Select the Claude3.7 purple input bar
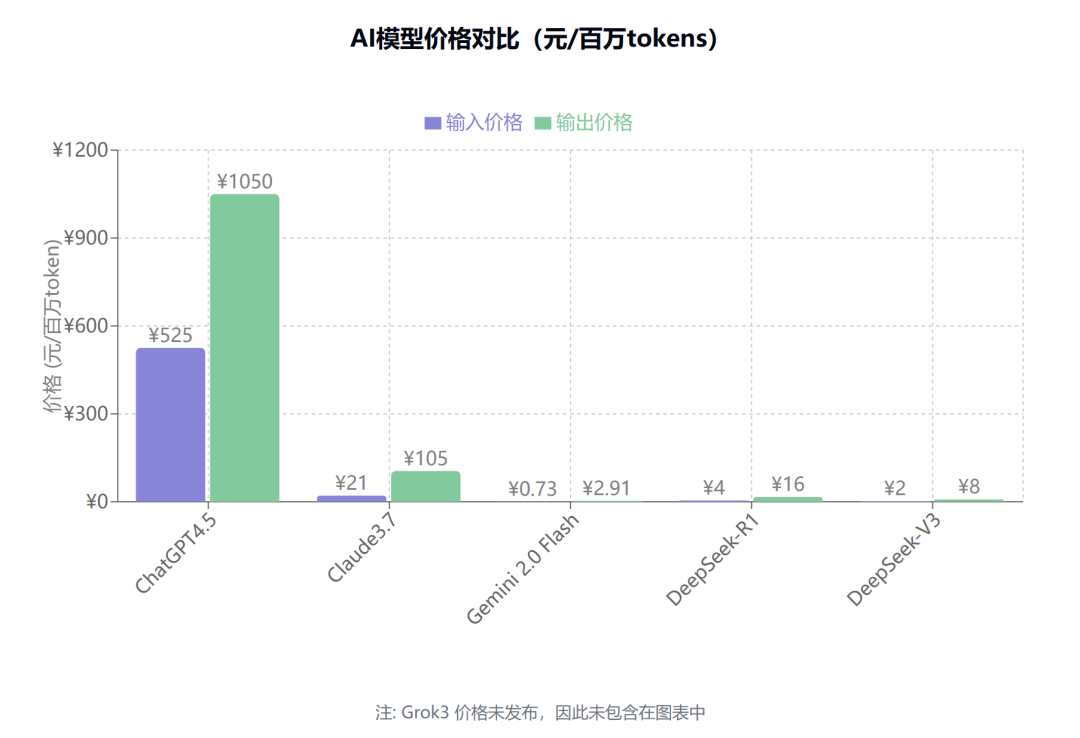The height and width of the screenshot is (738, 1080). pyautogui.click(x=351, y=498)
